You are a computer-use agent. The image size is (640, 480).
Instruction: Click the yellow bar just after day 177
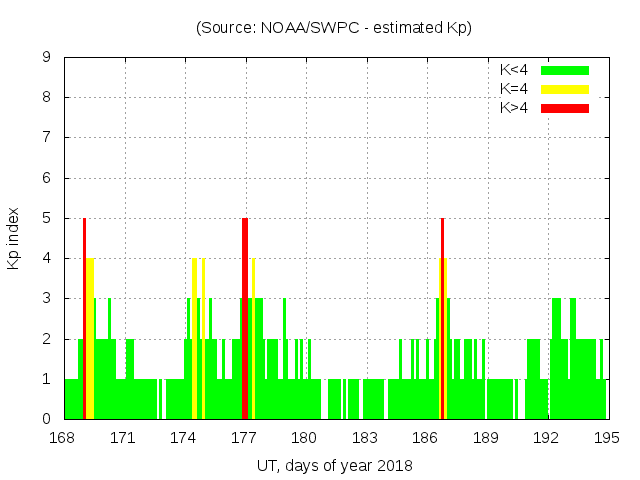coord(254,338)
